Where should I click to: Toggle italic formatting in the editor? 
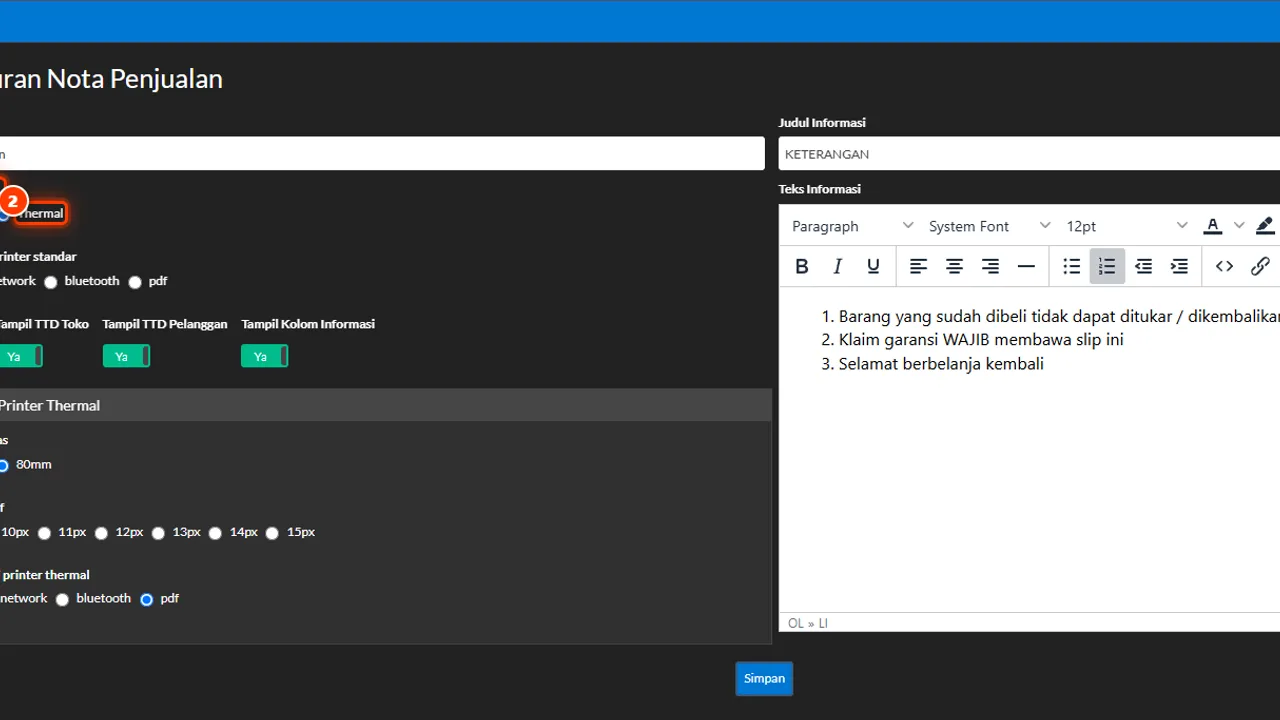pos(837,266)
